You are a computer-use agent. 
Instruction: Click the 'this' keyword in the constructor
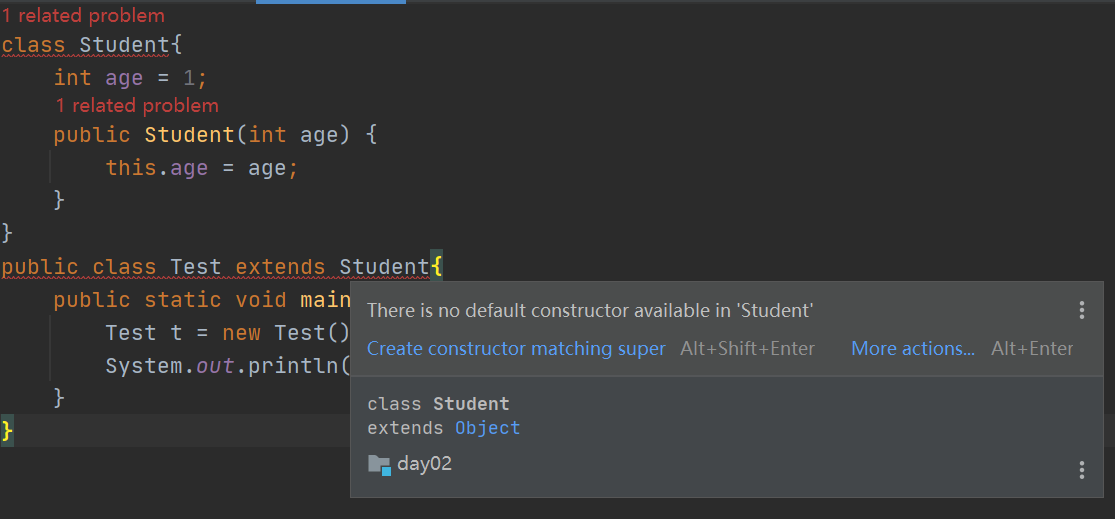click(x=131, y=168)
